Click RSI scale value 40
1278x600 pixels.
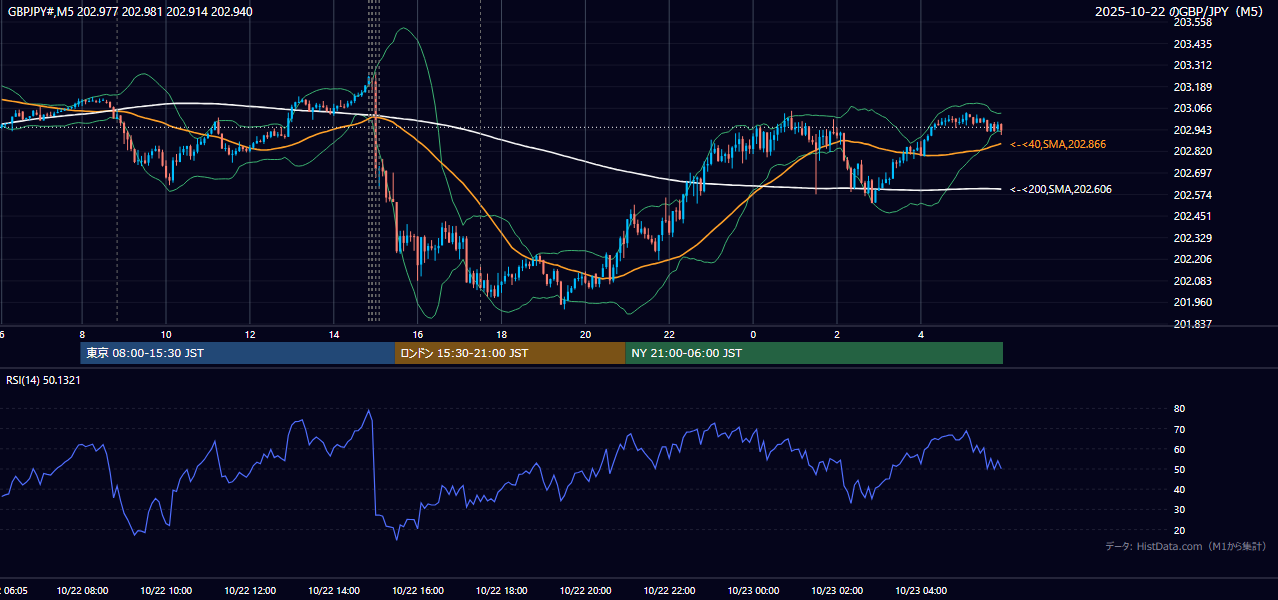click(1179, 489)
